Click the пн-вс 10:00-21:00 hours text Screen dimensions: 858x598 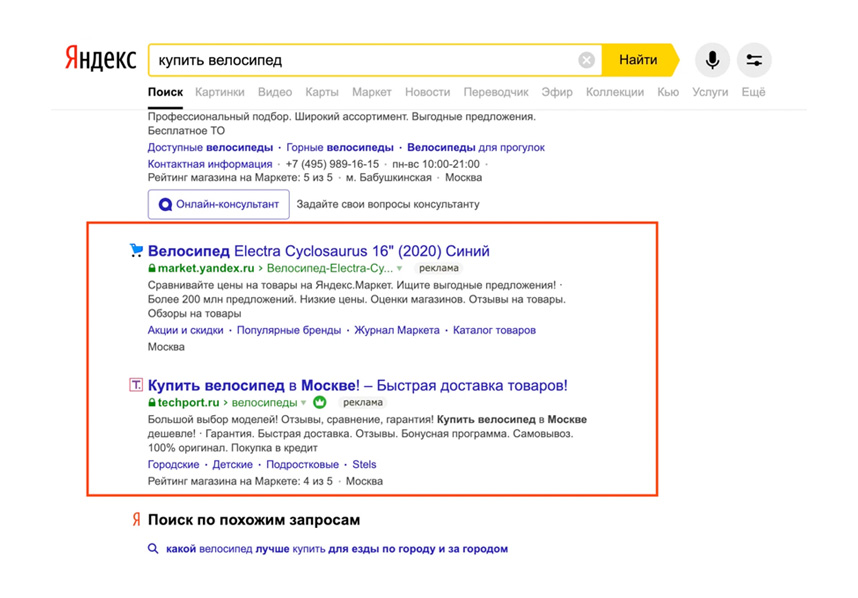436,164
